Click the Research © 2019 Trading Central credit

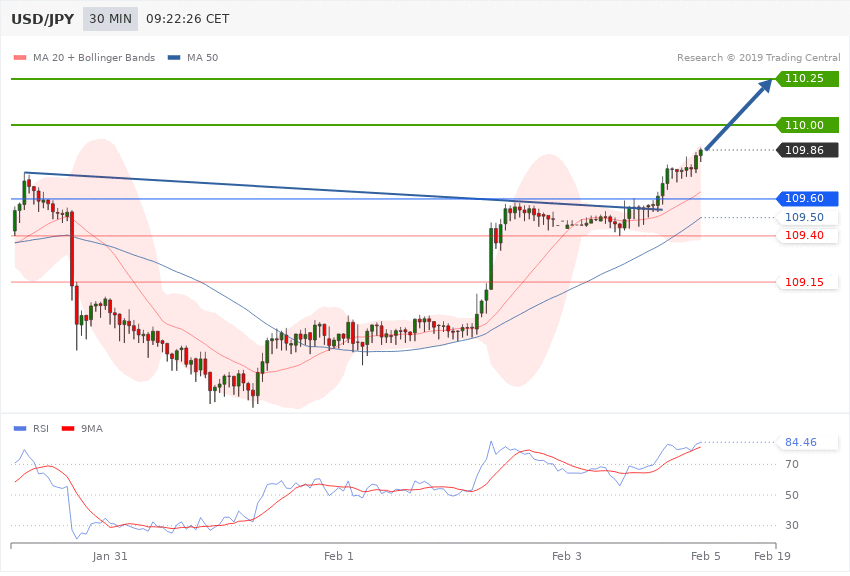click(x=758, y=57)
